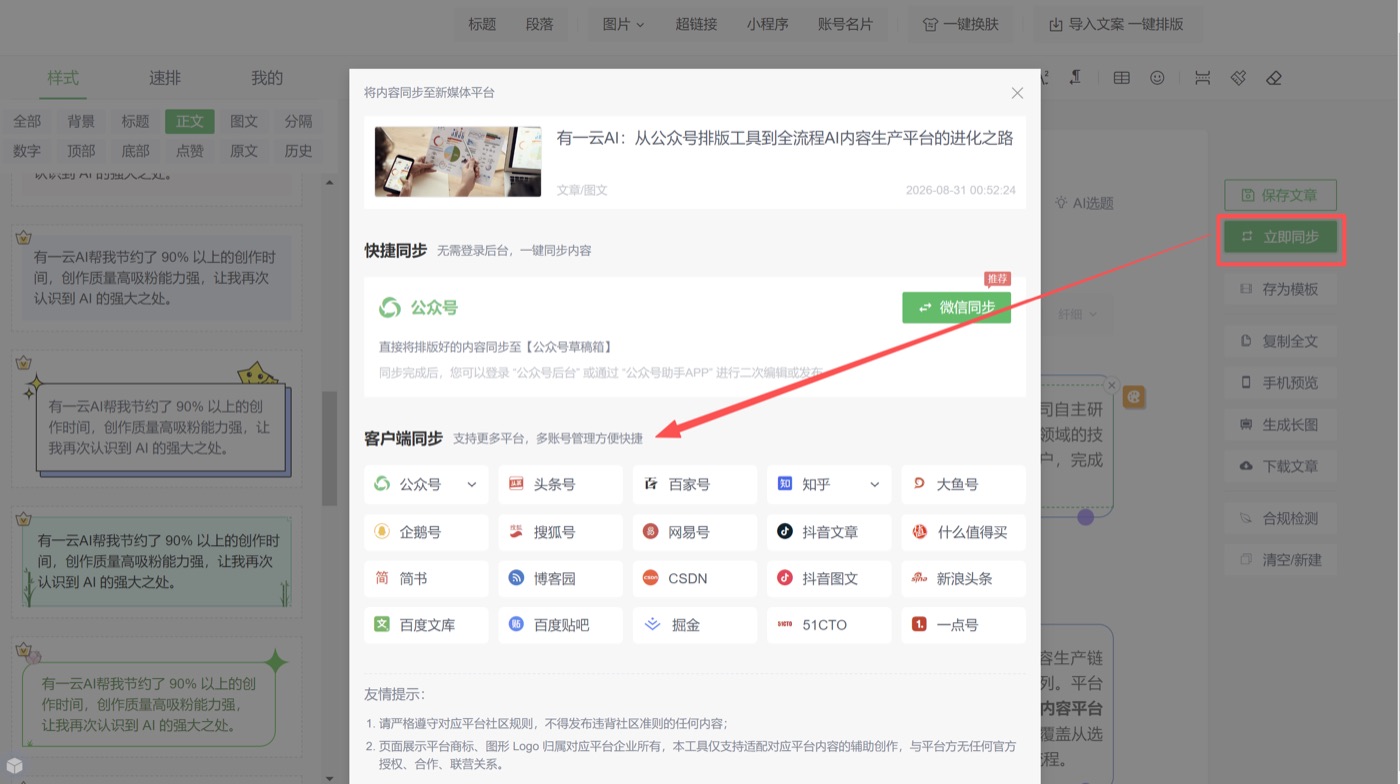Switch to the 速排 tab
This screenshot has width=1400, height=784.
point(165,78)
